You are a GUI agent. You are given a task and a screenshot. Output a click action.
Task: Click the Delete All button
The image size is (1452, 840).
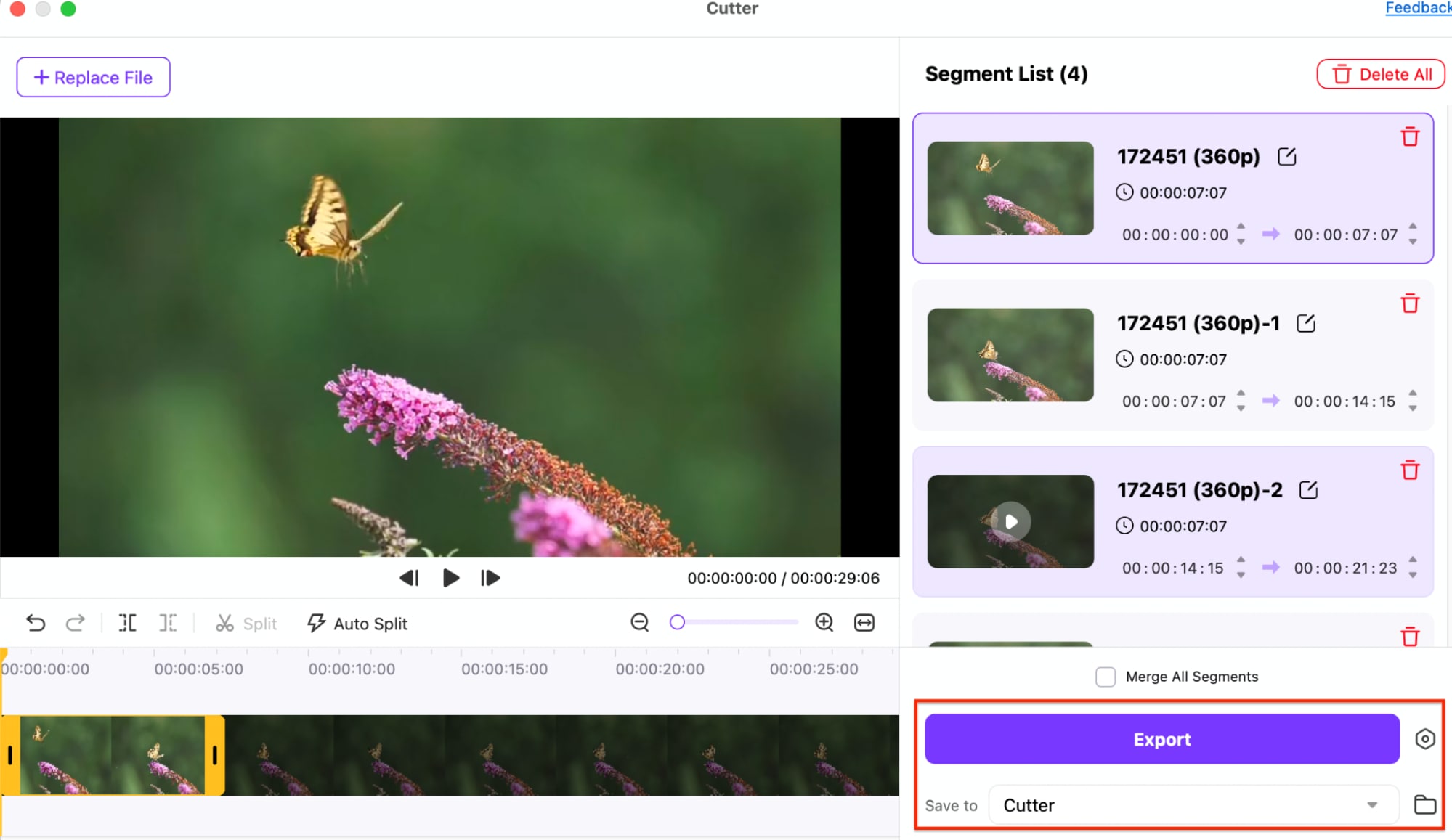[x=1380, y=74]
